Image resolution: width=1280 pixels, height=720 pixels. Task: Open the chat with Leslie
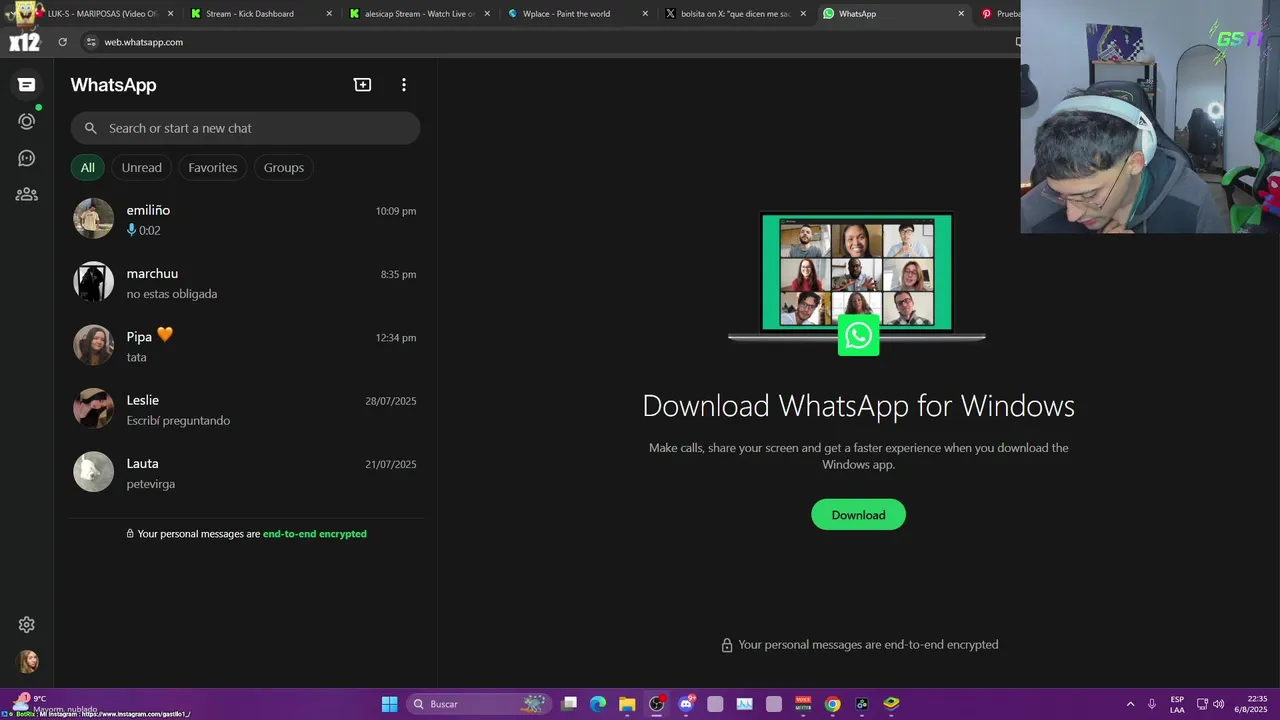pos(245,409)
